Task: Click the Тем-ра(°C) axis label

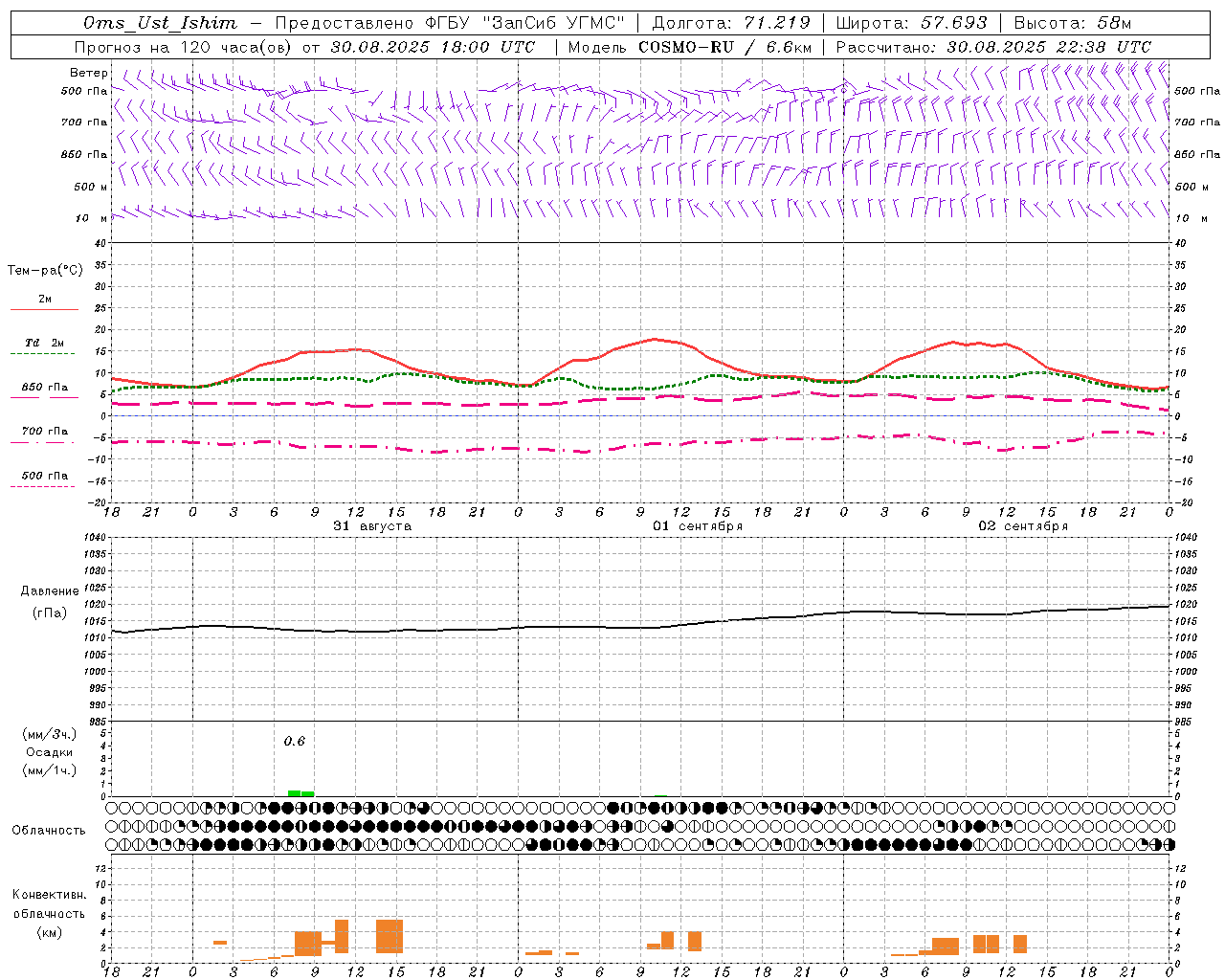Action: coord(45,271)
